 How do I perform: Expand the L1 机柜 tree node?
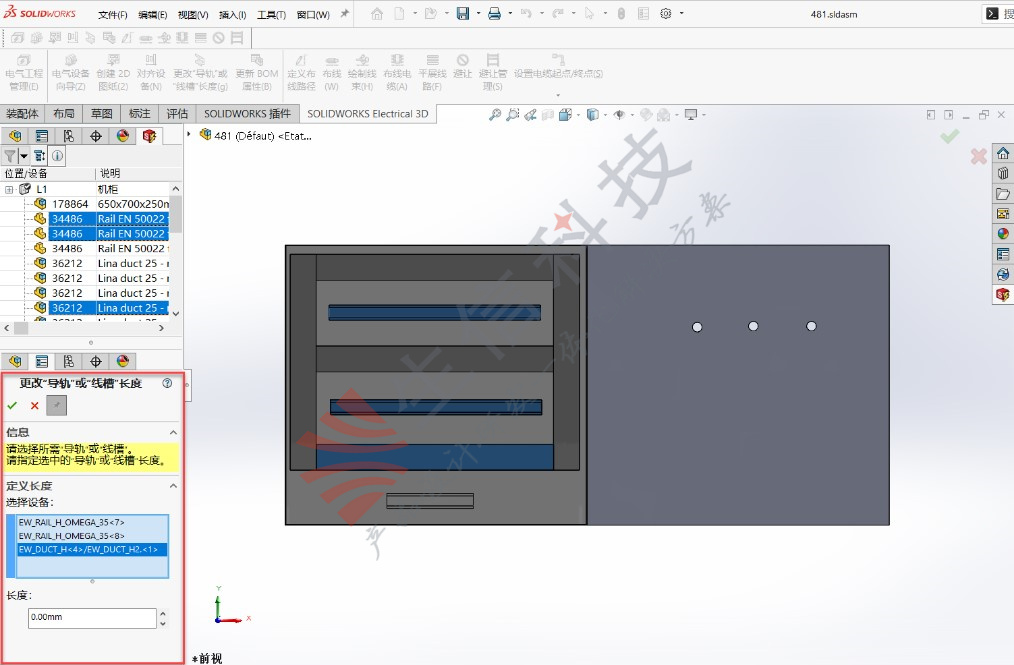click(9, 190)
